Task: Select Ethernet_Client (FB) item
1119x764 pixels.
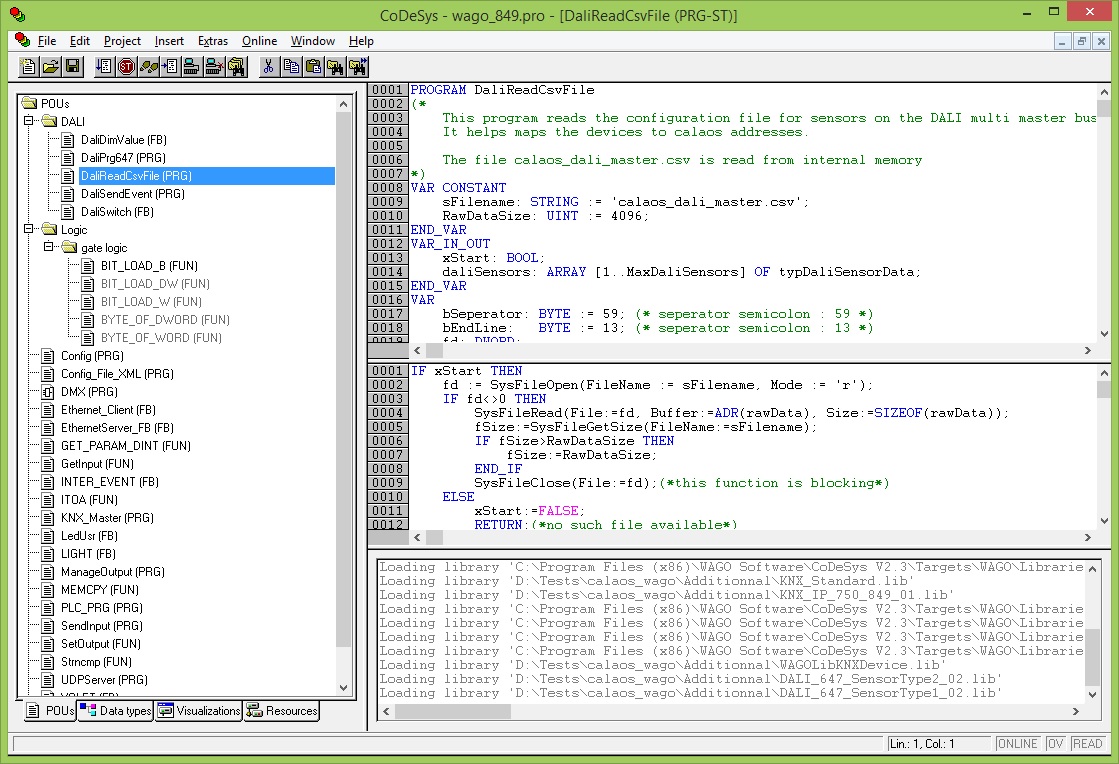Action: click(108, 409)
